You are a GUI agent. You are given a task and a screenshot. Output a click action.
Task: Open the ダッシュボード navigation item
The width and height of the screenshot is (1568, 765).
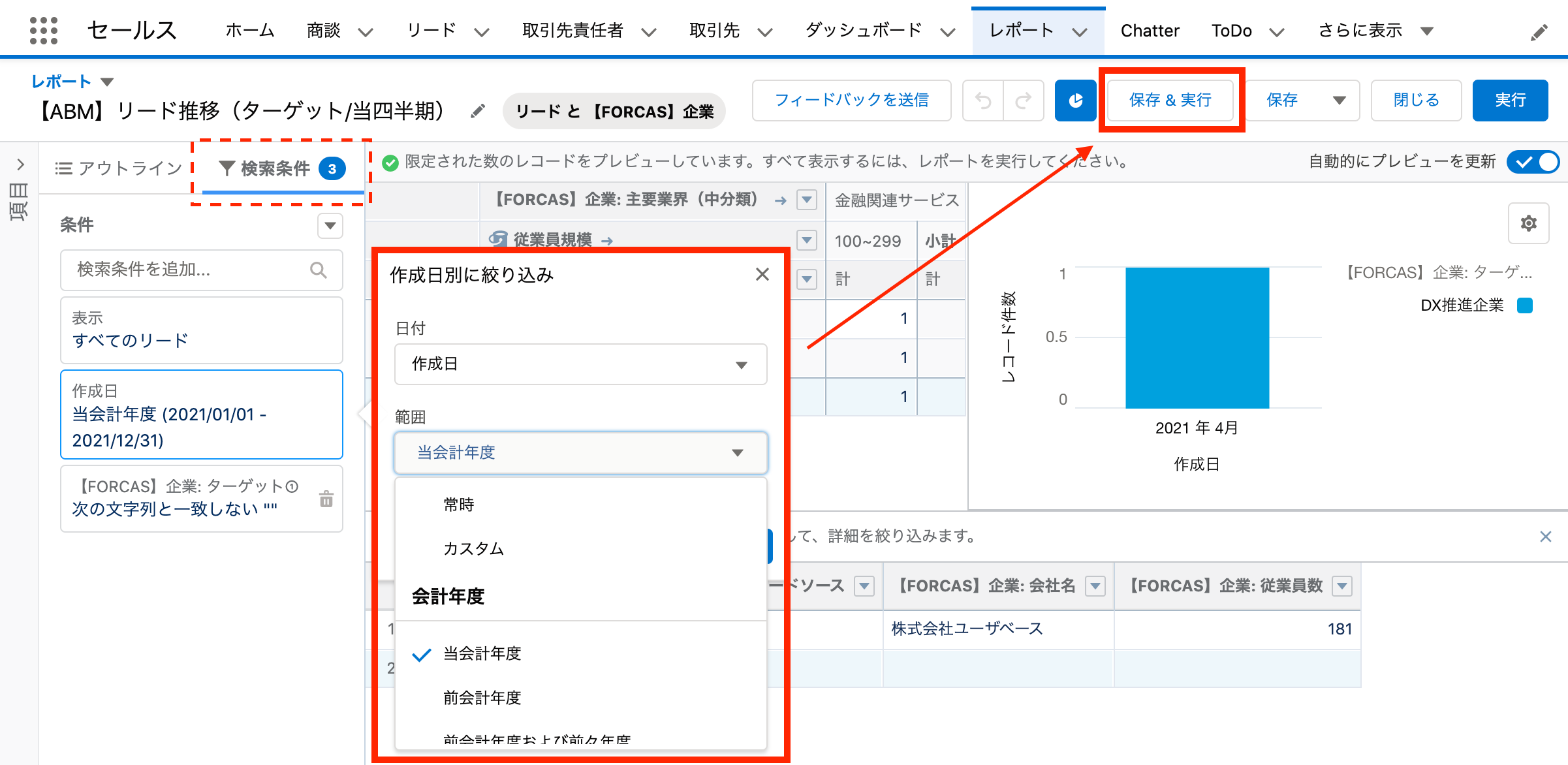click(x=863, y=31)
